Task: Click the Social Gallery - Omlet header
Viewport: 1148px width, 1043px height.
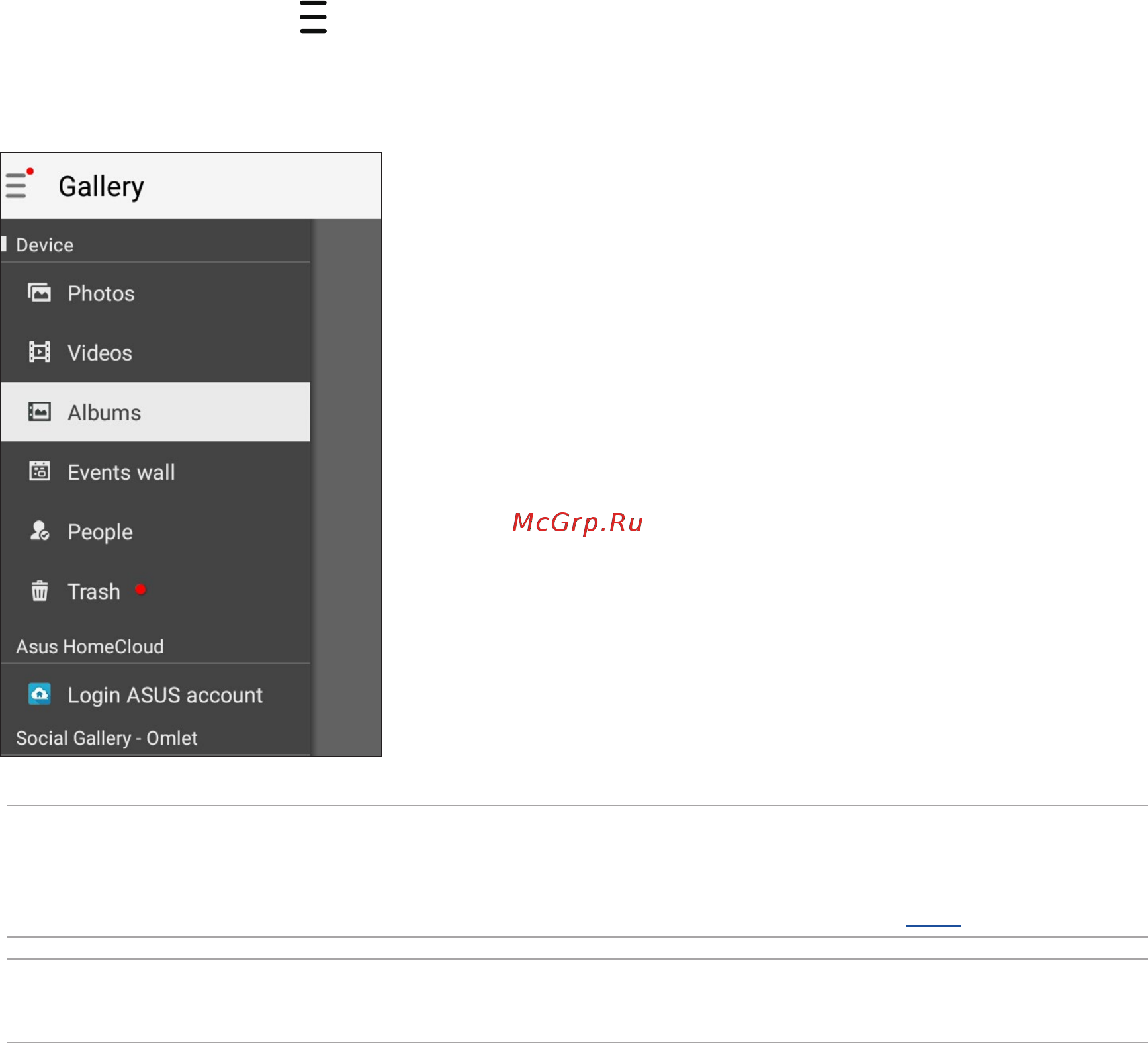Action: [107, 738]
